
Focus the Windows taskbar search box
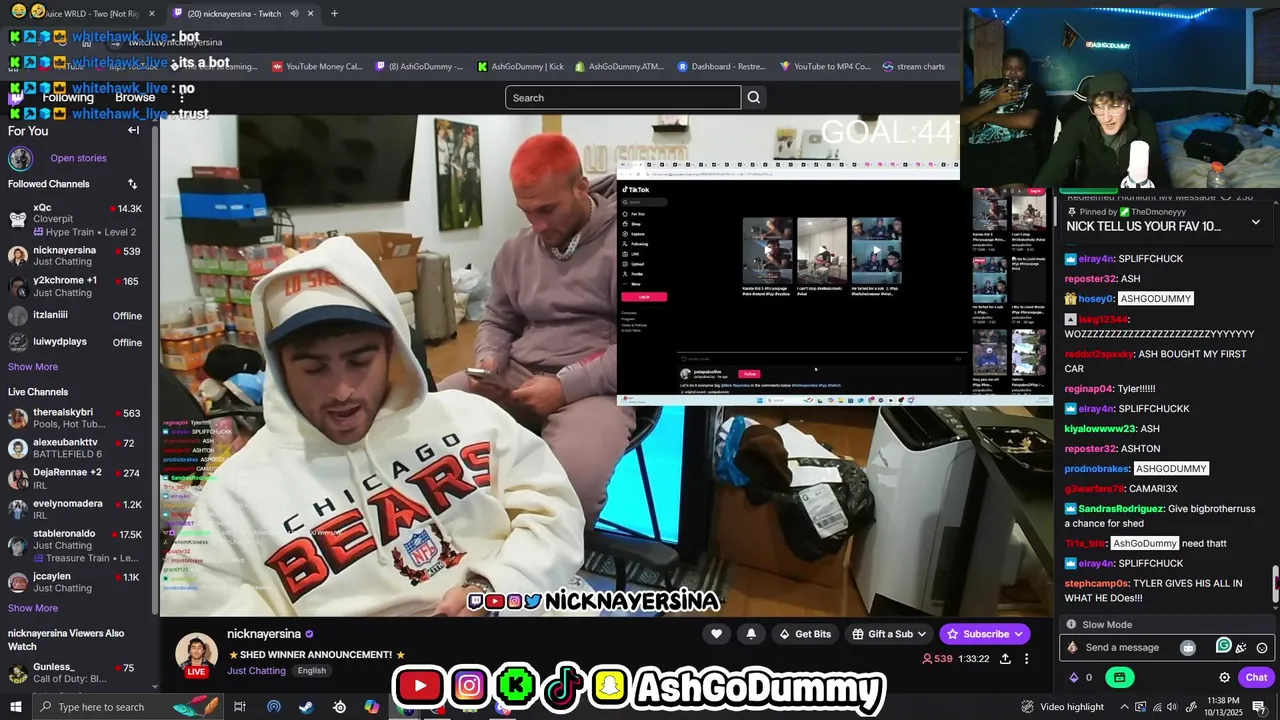click(x=128, y=707)
